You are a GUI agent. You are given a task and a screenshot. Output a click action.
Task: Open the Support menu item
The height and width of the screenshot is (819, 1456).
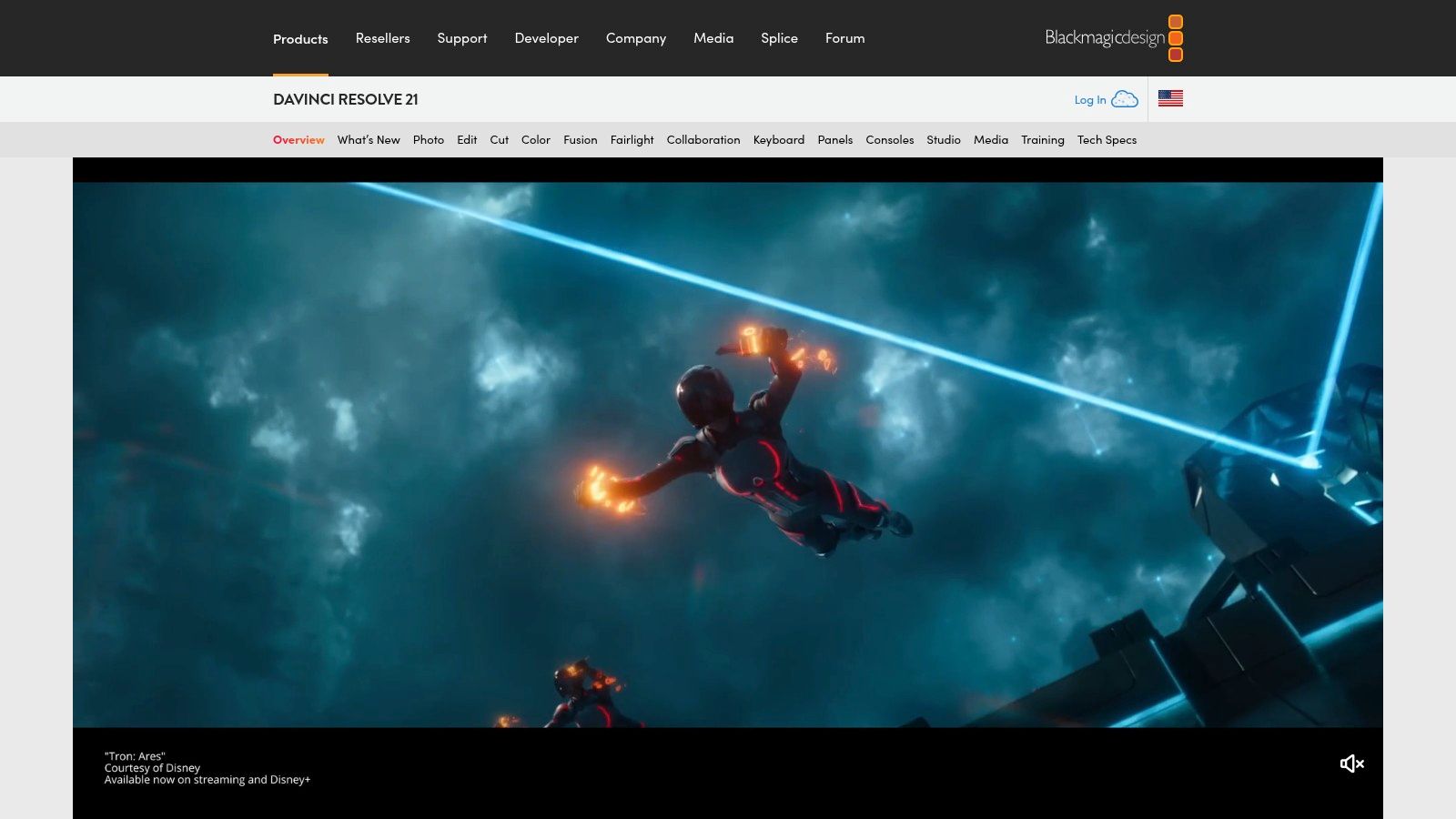click(462, 38)
